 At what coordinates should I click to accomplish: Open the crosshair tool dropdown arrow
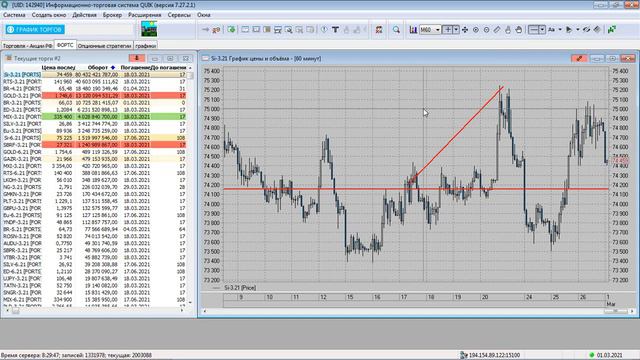click(x=456, y=29)
